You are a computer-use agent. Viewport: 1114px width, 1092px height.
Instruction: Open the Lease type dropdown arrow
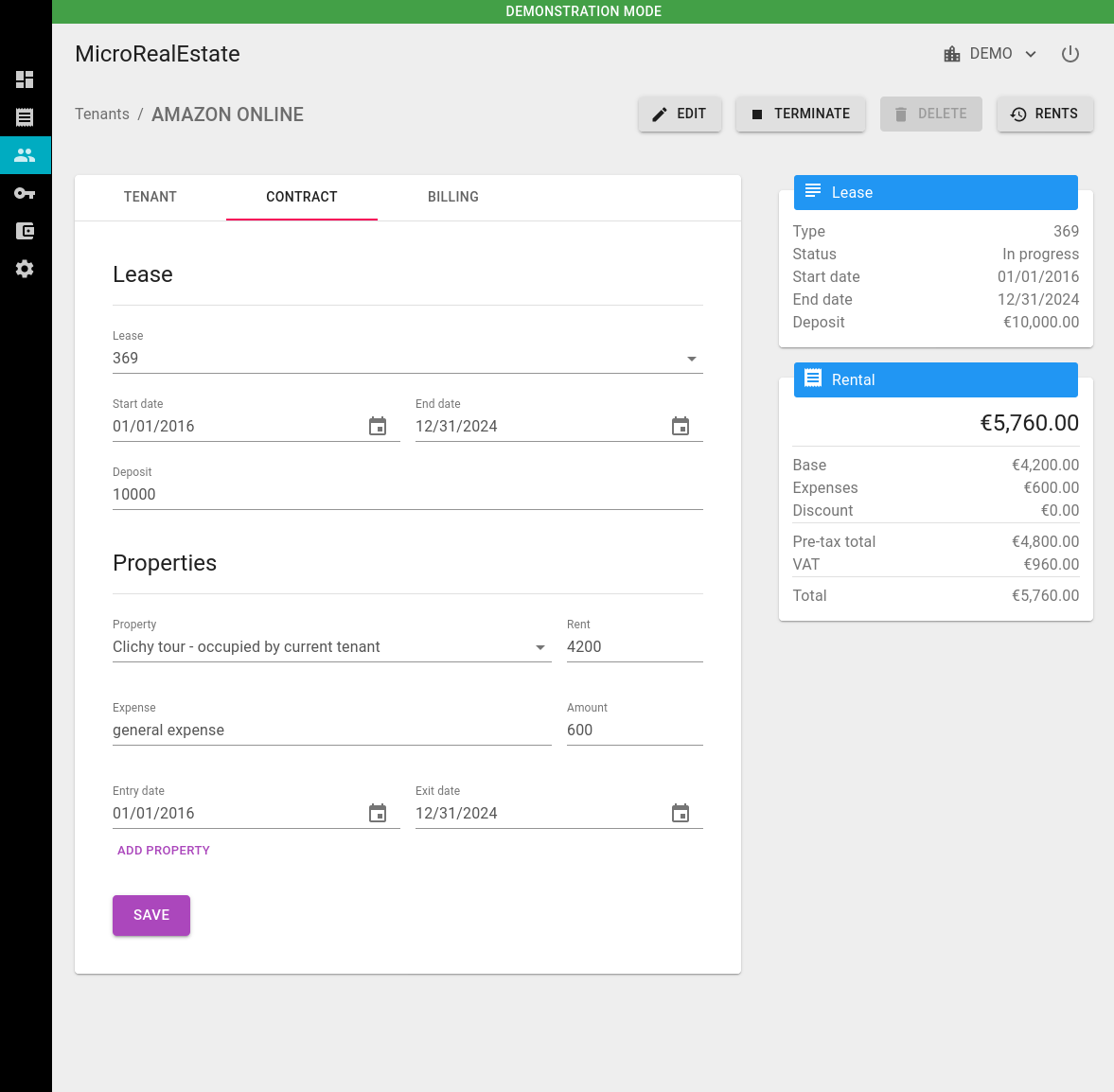691,359
